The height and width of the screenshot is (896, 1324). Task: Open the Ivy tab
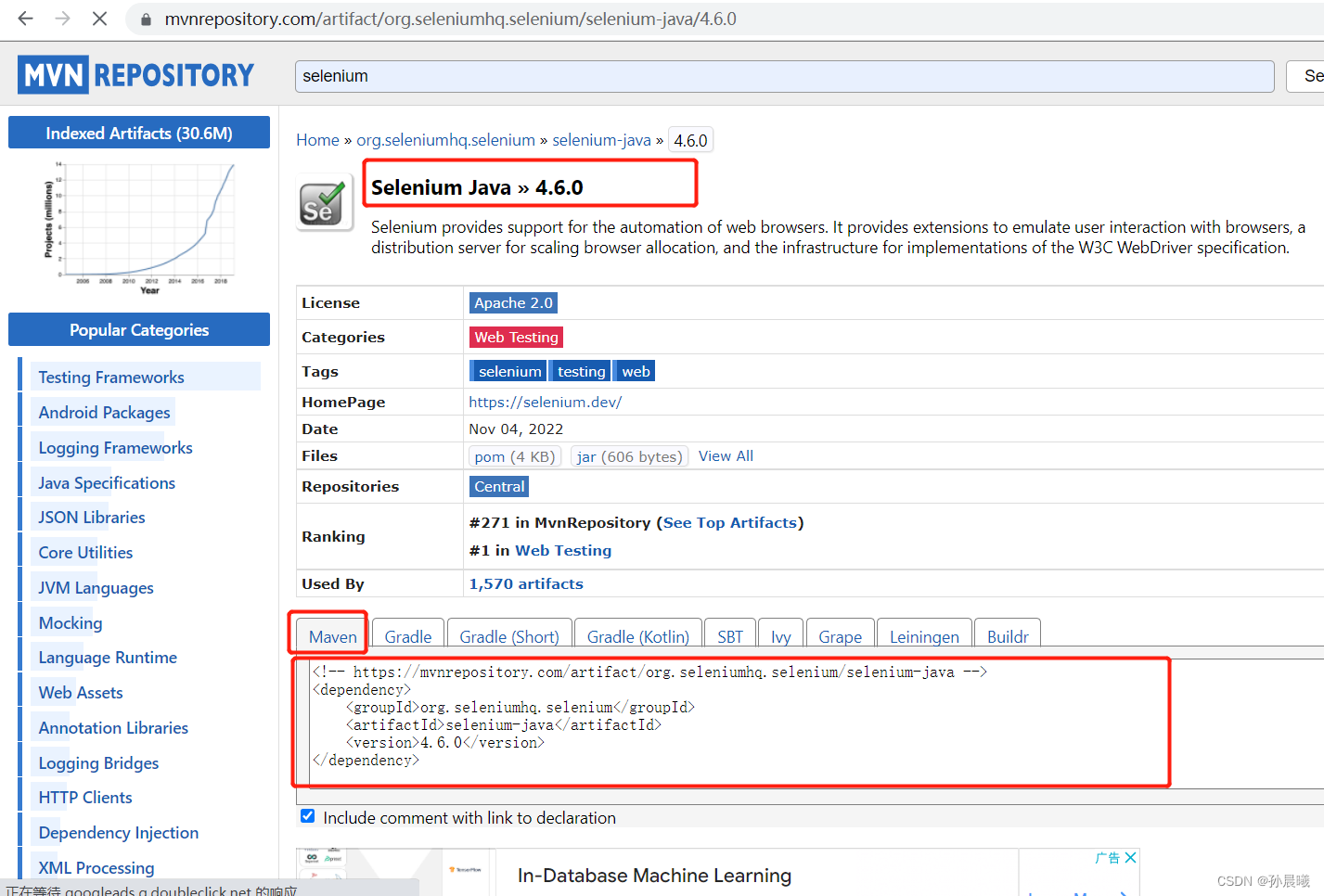click(x=781, y=636)
